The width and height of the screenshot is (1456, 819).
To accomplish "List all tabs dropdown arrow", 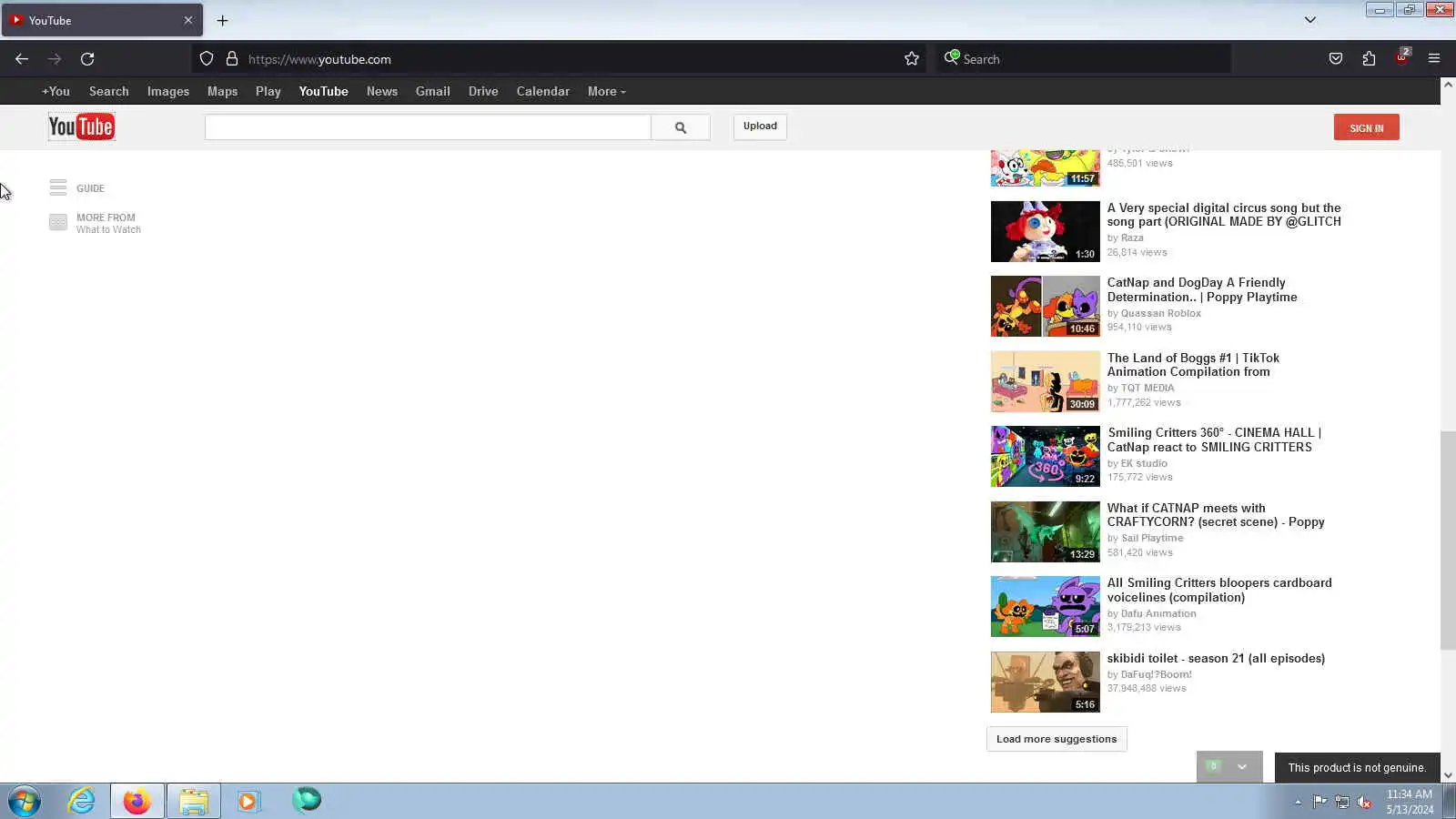I will (x=1310, y=20).
